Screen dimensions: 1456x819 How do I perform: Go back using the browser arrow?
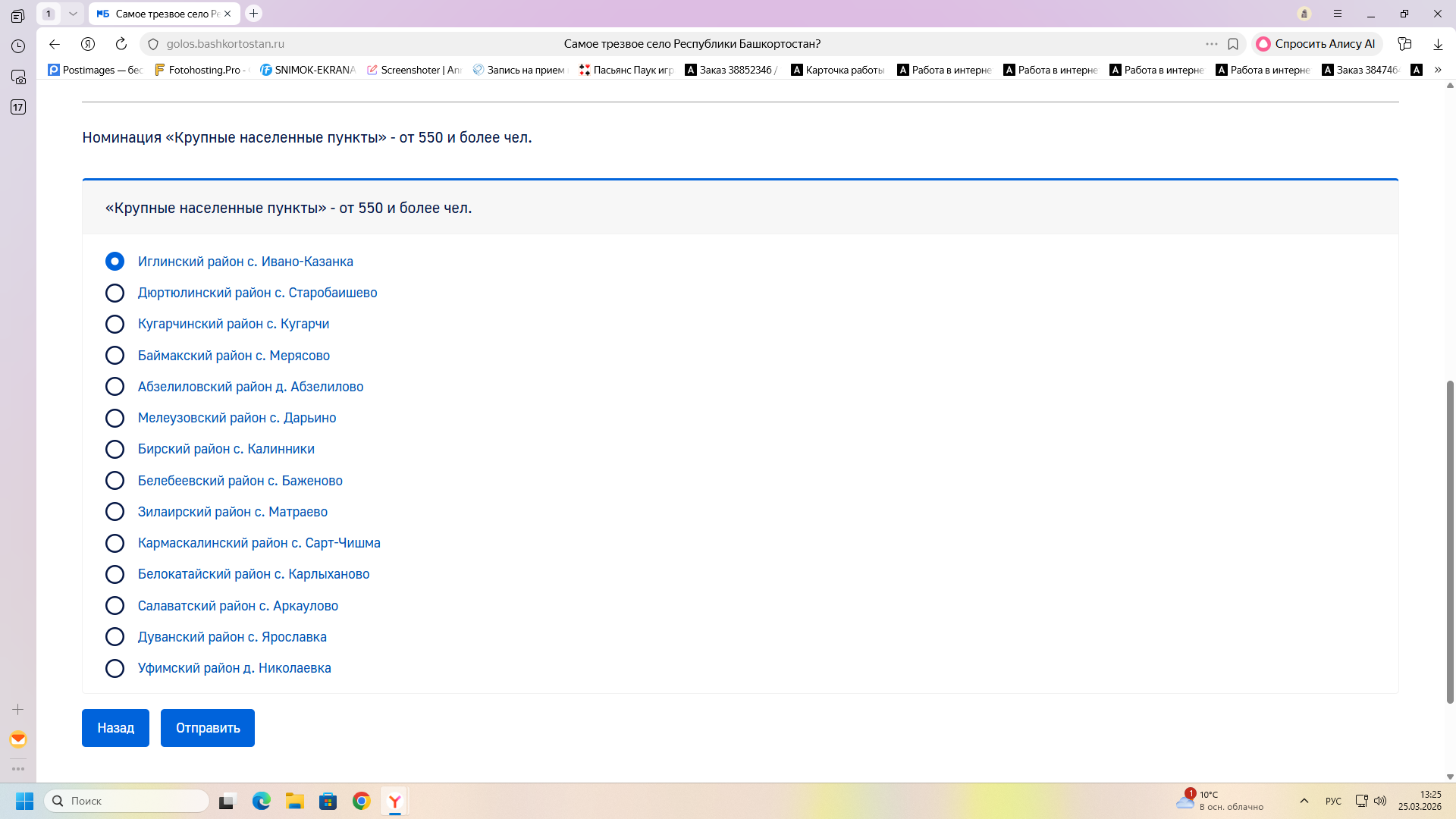[x=55, y=44]
